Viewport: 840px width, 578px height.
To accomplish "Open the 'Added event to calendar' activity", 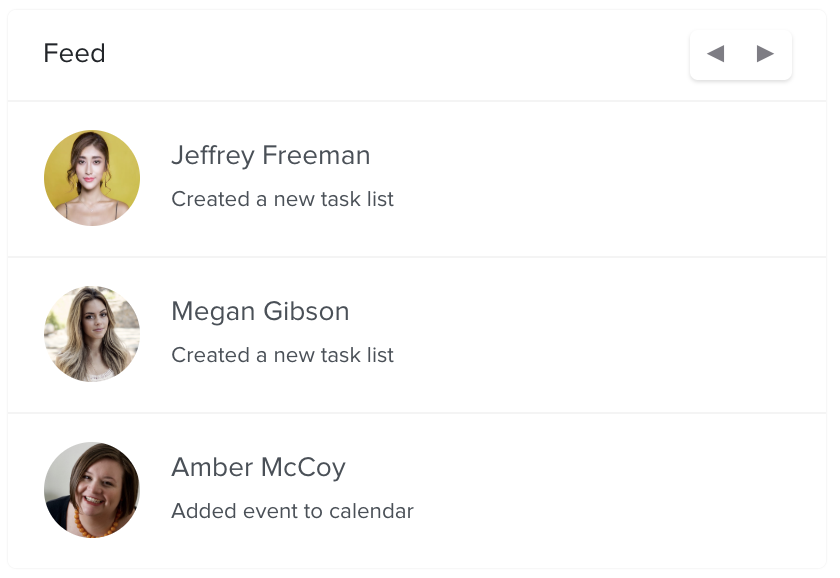I will coord(292,511).
